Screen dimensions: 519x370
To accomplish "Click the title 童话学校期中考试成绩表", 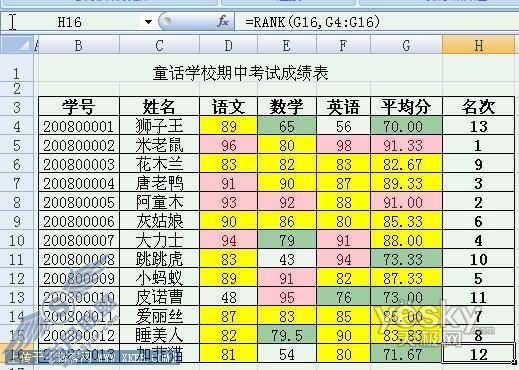I will pos(241,73).
